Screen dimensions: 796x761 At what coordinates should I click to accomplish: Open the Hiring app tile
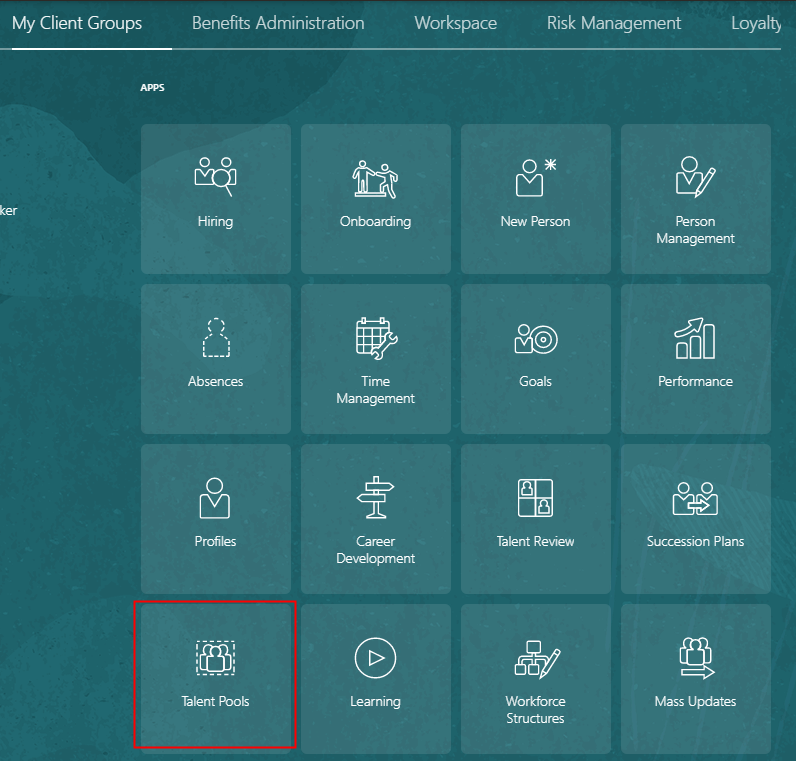click(x=216, y=199)
